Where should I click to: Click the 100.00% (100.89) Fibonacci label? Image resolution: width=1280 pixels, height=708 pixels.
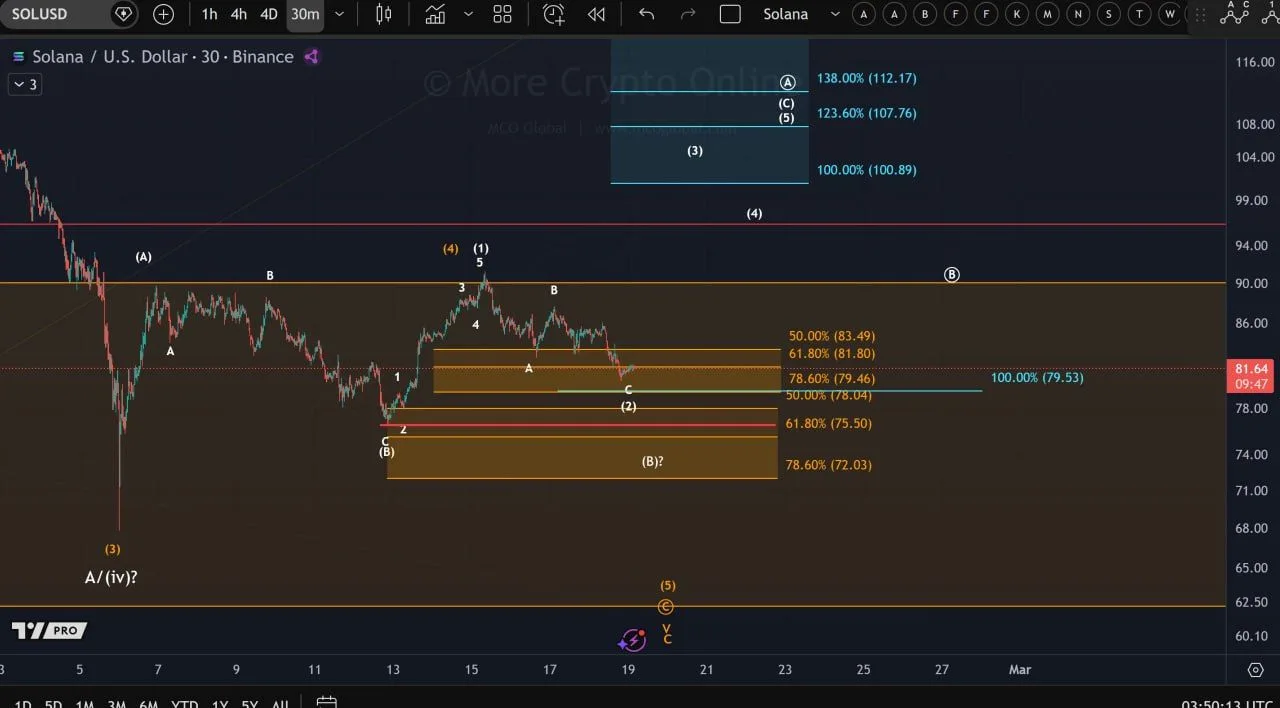(x=866, y=170)
